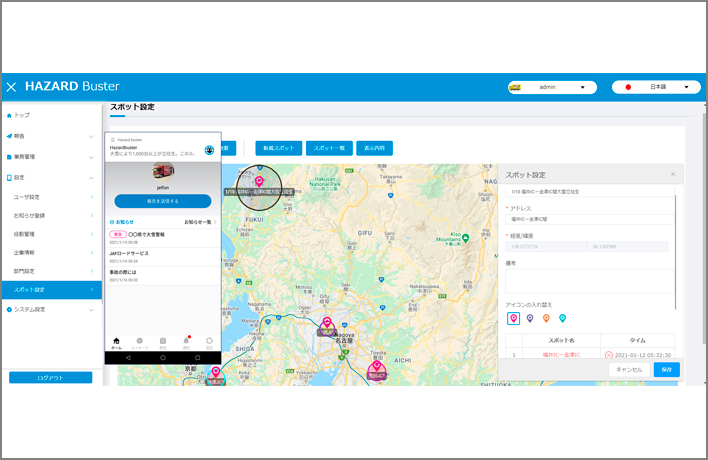Viewport: 708px width, 460px height.
Task: Expand the システム設定 sidebar section
Action: coord(51,309)
